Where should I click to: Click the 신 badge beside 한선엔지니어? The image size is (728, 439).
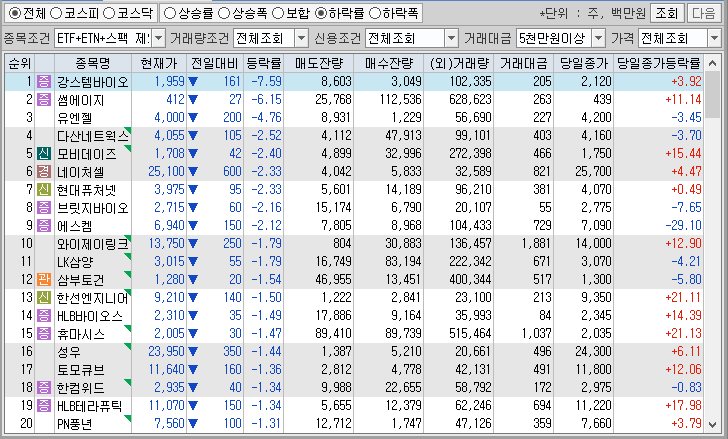[44, 297]
